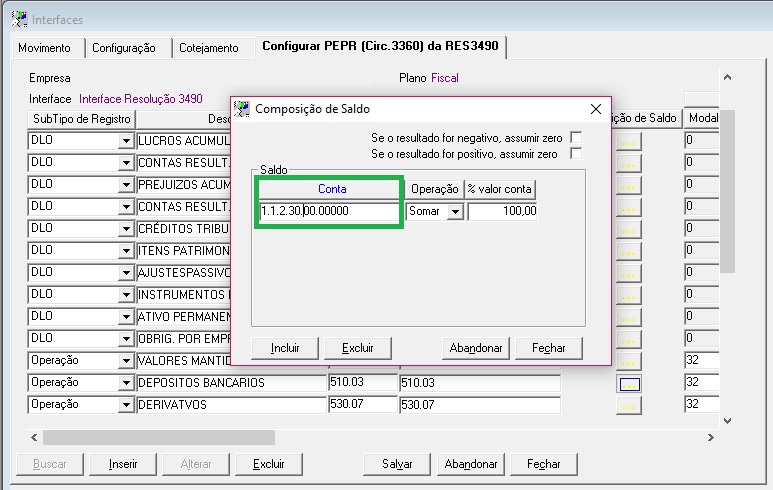Screen dimensions: 773x490
Task: Expand SubTipo dropdown for LUCROS ACUMUL row
Action: coord(126,141)
